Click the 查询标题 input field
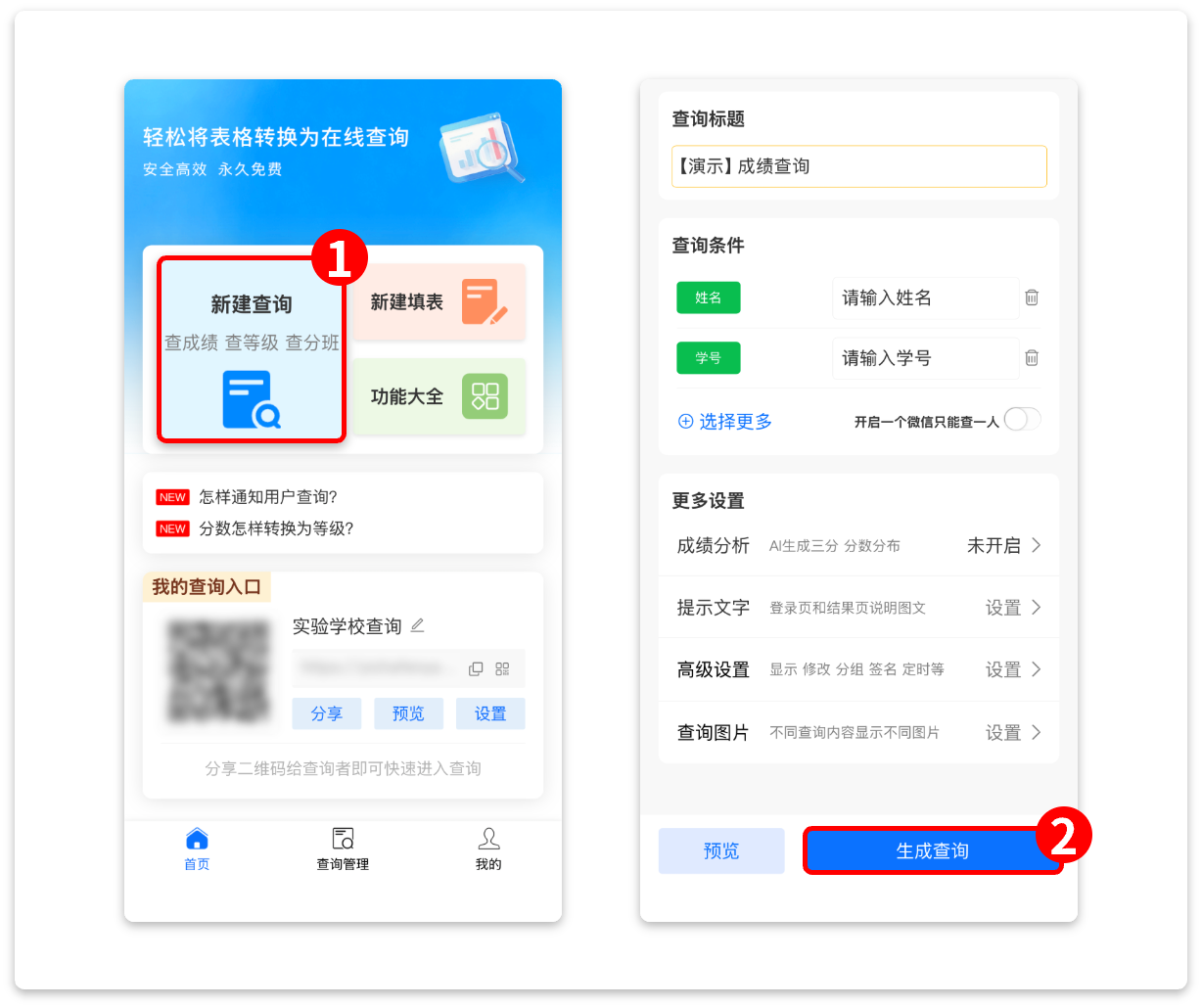1202x1008 pixels. coord(858,166)
